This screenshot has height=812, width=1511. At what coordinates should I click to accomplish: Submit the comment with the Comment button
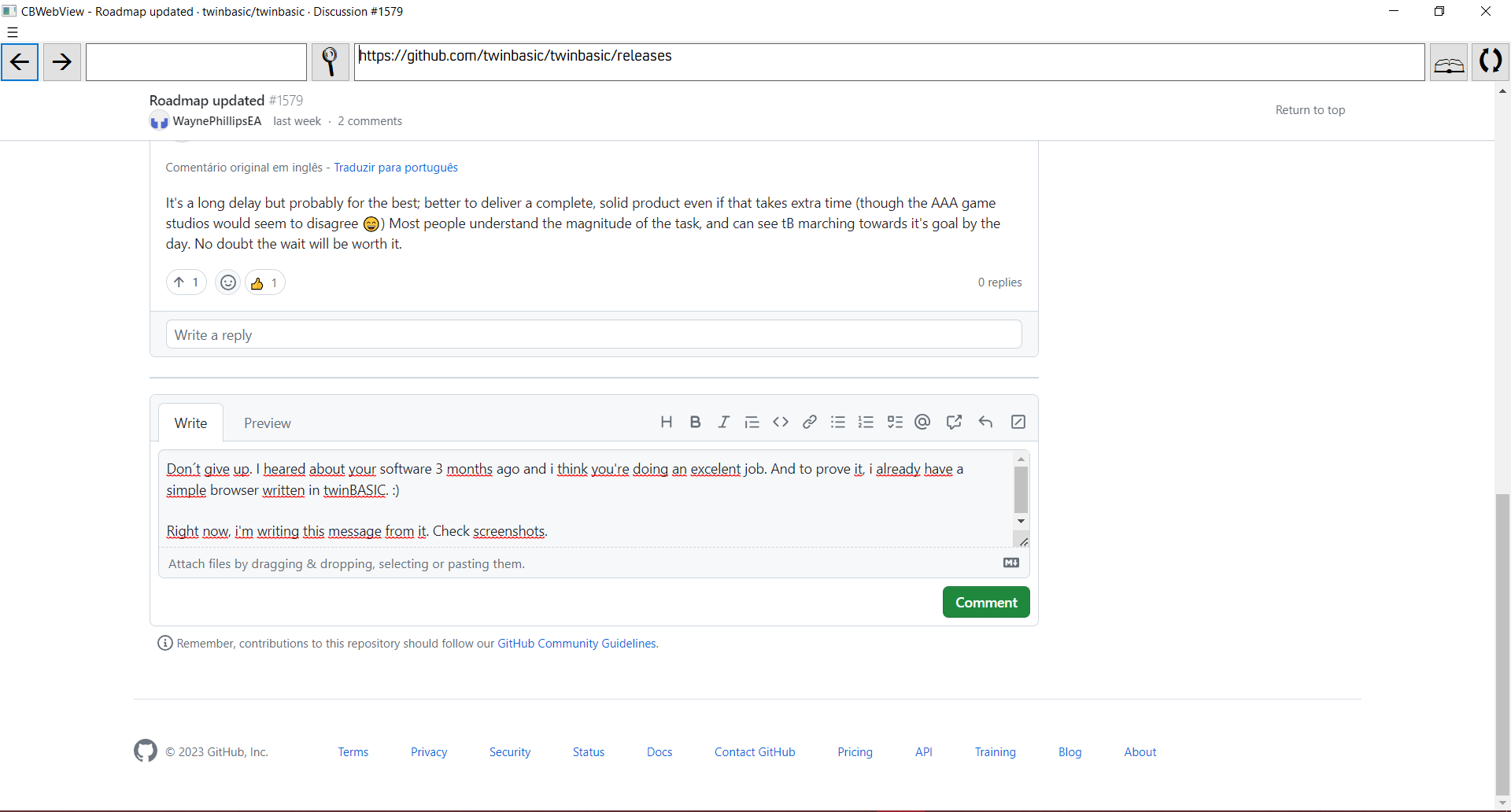click(985, 602)
